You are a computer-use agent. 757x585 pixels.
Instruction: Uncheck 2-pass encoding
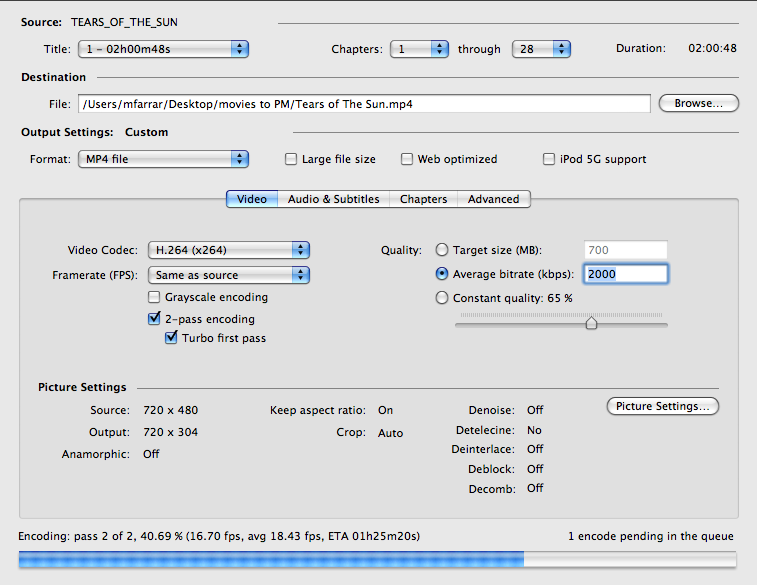(x=154, y=319)
